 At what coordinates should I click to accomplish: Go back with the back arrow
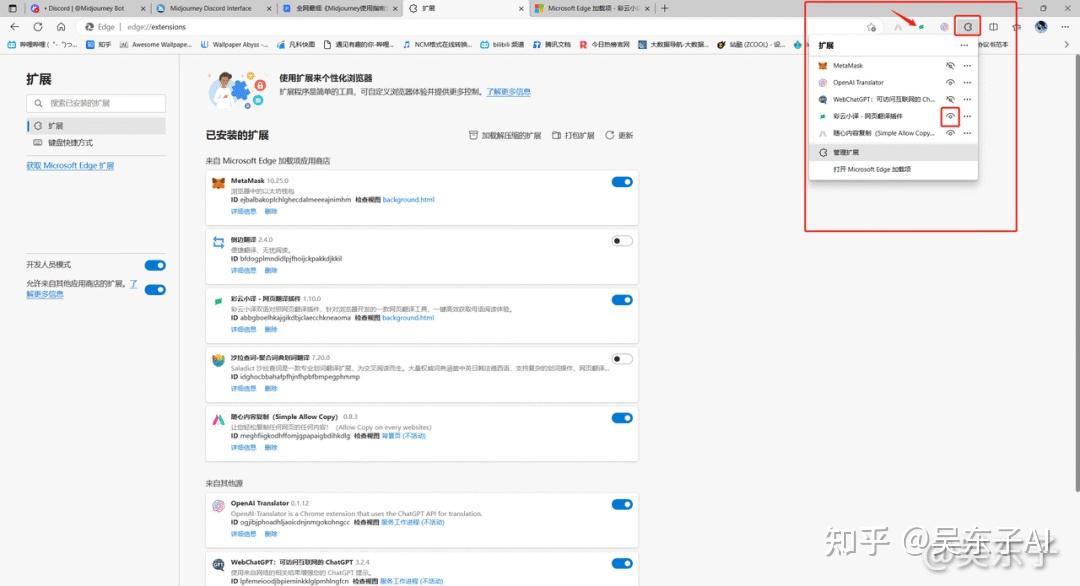tap(14, 27)
